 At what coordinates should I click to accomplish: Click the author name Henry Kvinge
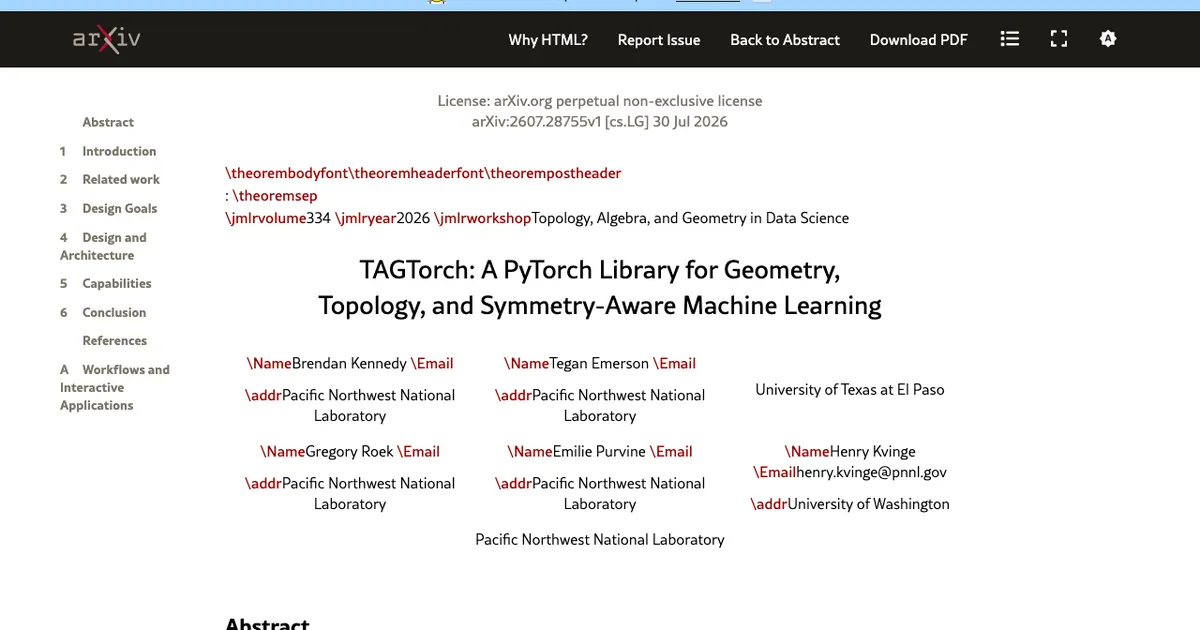point(872,451)
